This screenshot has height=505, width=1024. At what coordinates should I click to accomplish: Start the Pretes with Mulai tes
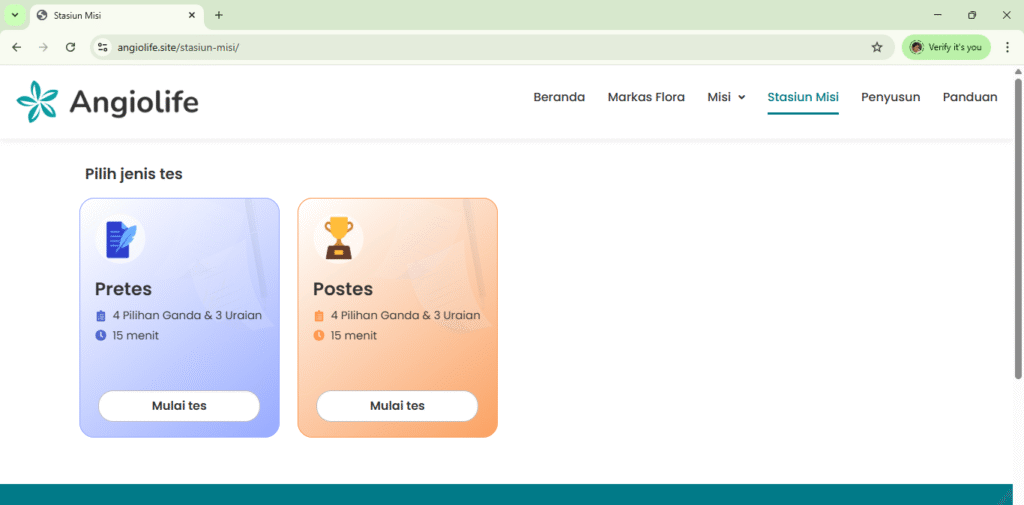[x=179, y=406]
